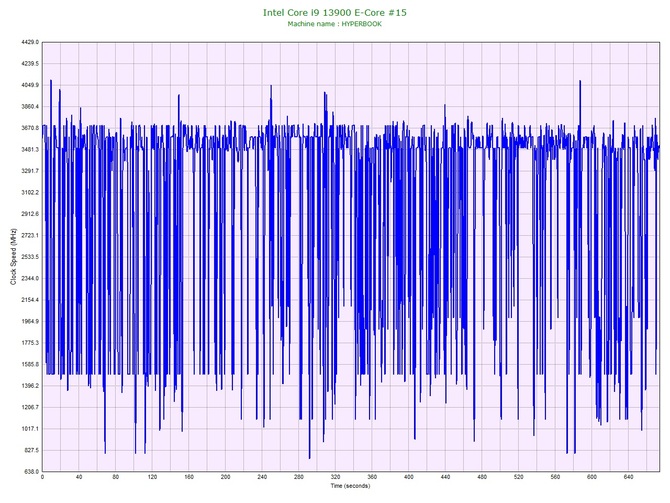Click the 520 time axis tick label
The image size is (670, 503).
pos(518,477)
